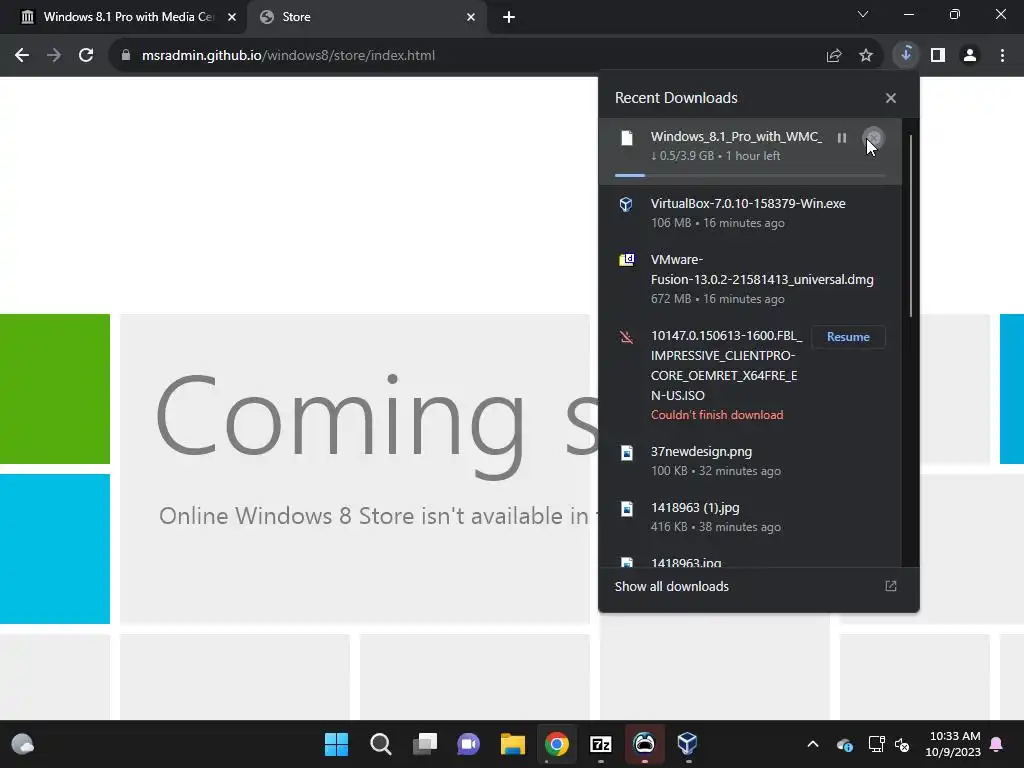Open a new browser tab
This screenshot has height=768, width=1024.
(509, 17)
